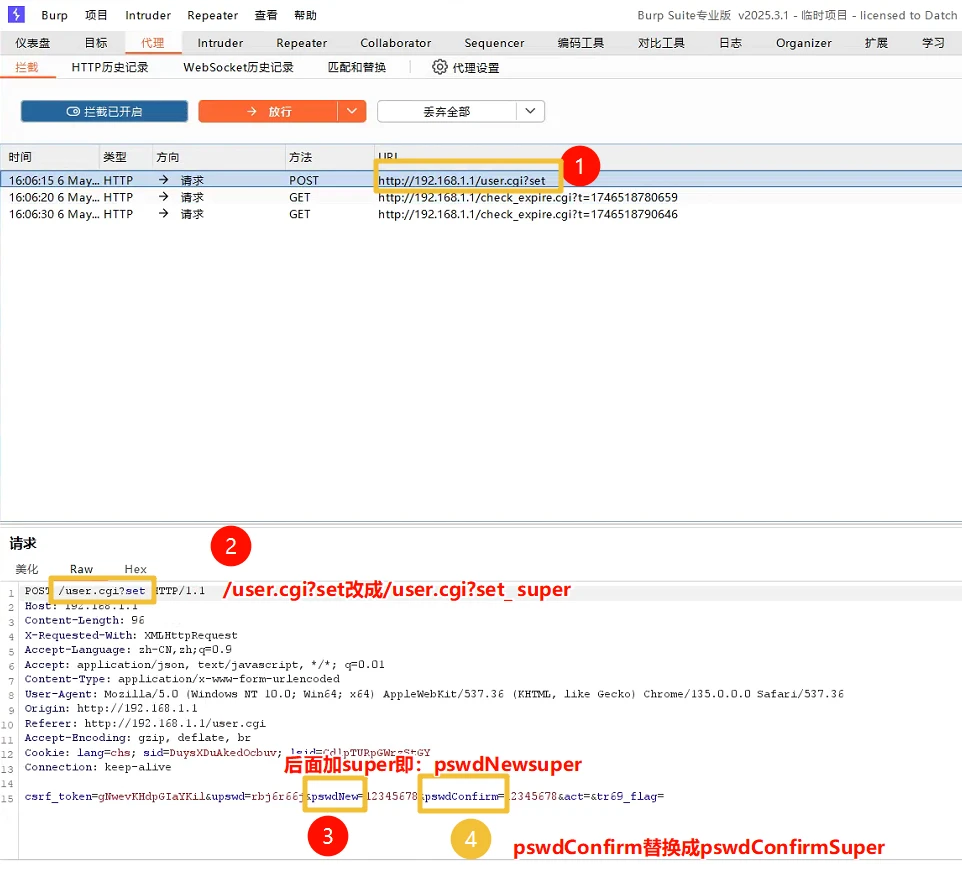Open the Sequencer tab
This screenshot has height=871, width=962.
494,43
